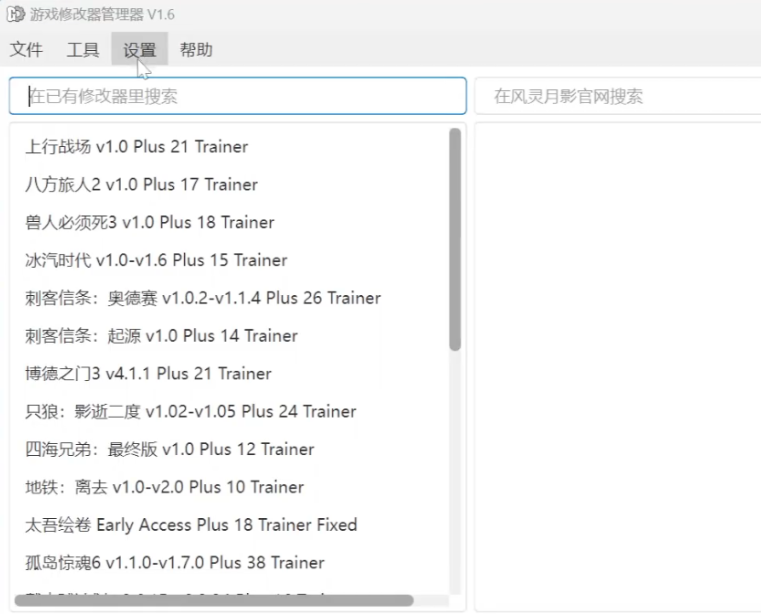761x614 pixels.
Task: Open the 文件 menu
Action: 26,49
